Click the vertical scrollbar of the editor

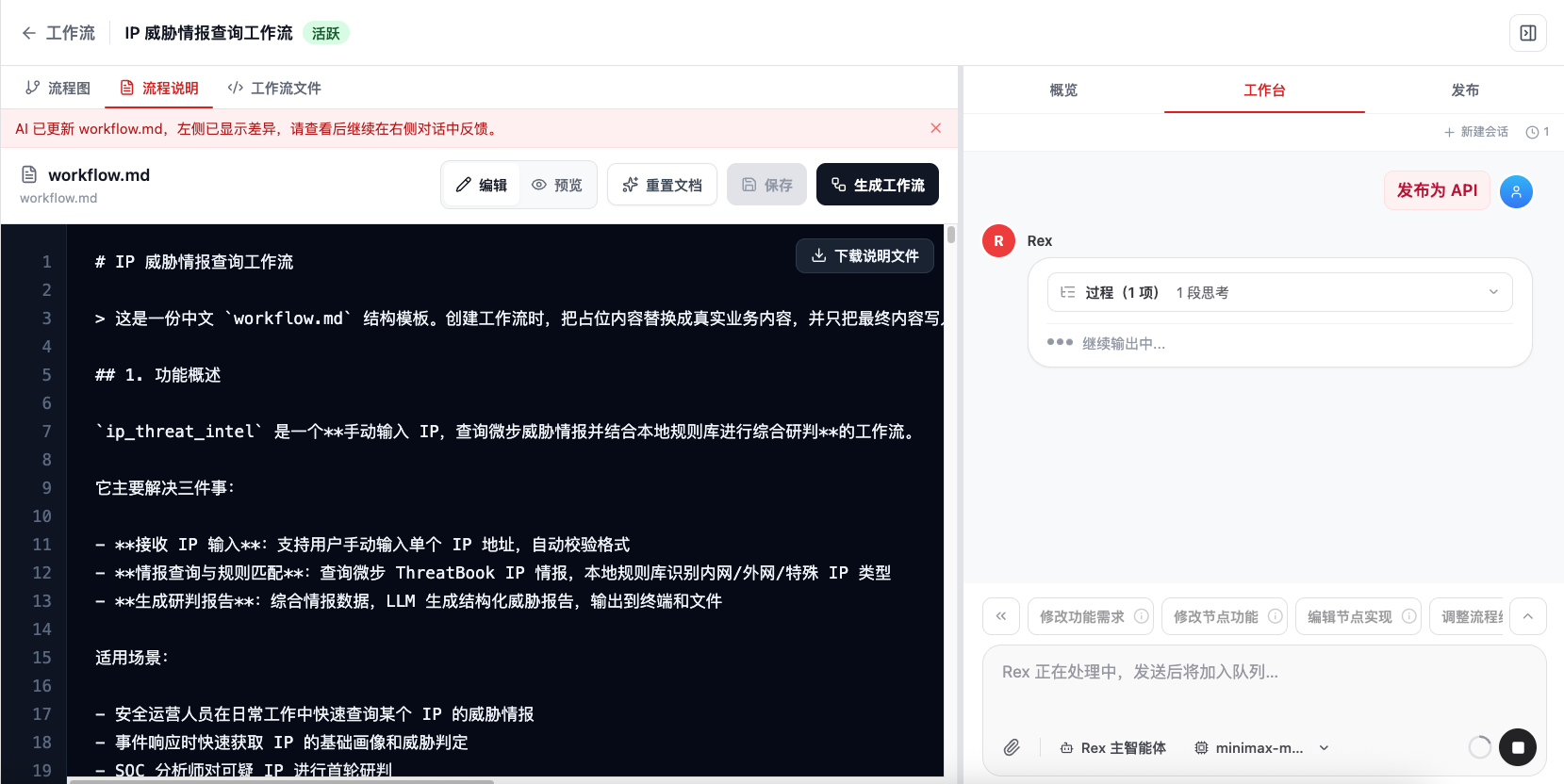(x=951, y=234)
